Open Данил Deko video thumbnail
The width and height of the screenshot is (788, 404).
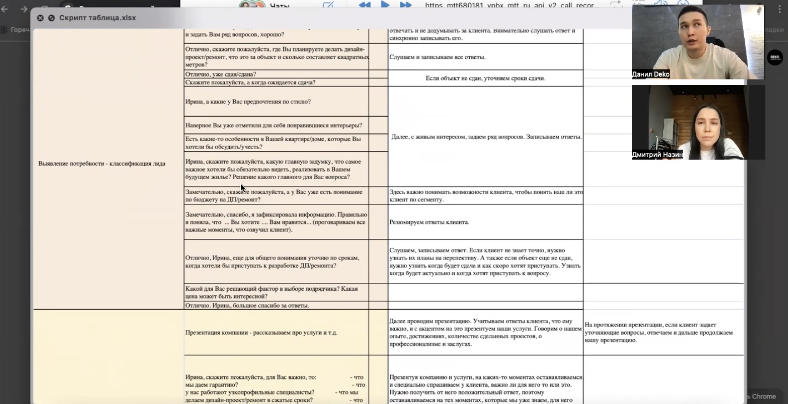pyautogui.click(x=698, y=42)
